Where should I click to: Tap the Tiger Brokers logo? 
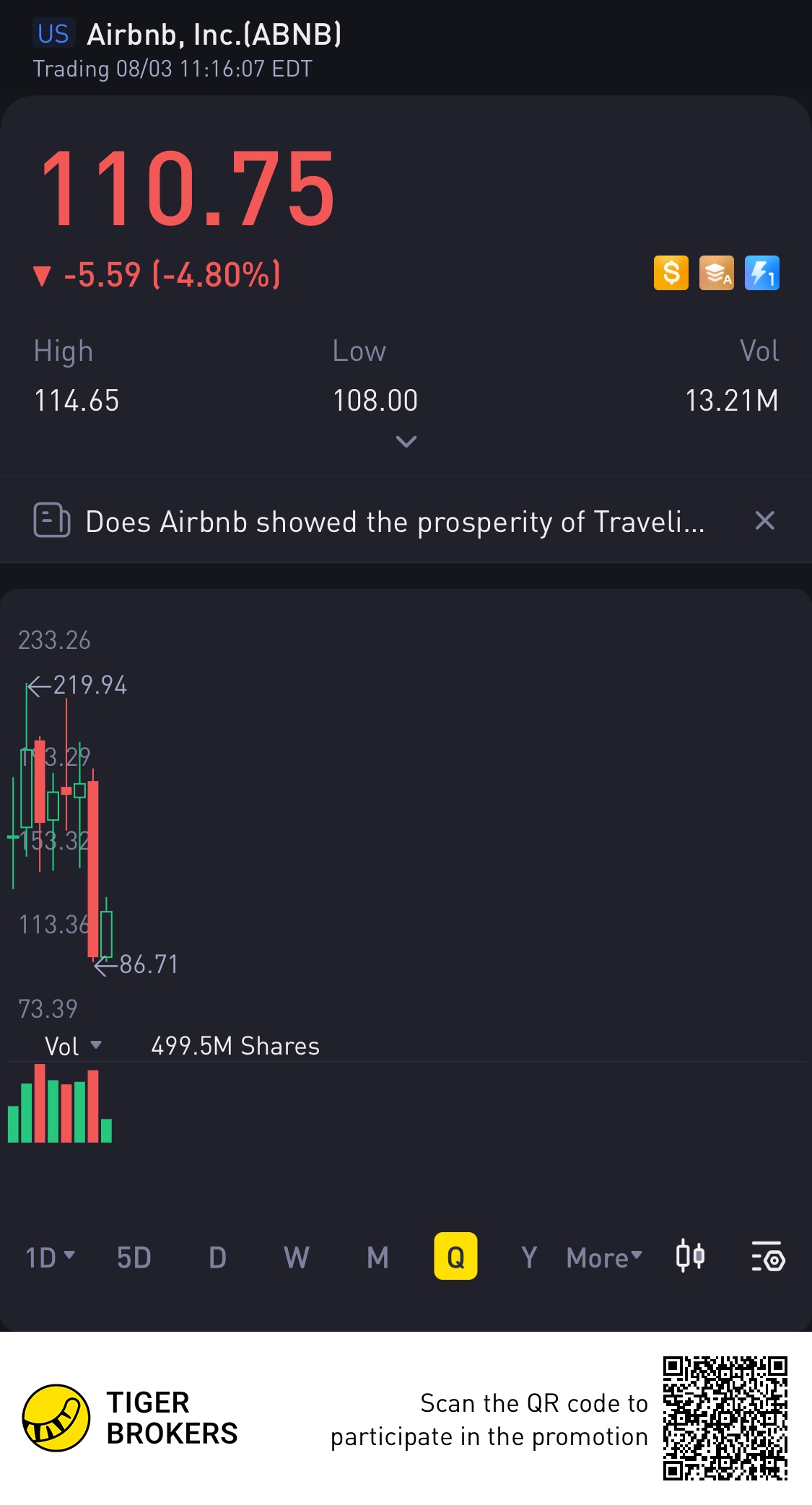130,1418
